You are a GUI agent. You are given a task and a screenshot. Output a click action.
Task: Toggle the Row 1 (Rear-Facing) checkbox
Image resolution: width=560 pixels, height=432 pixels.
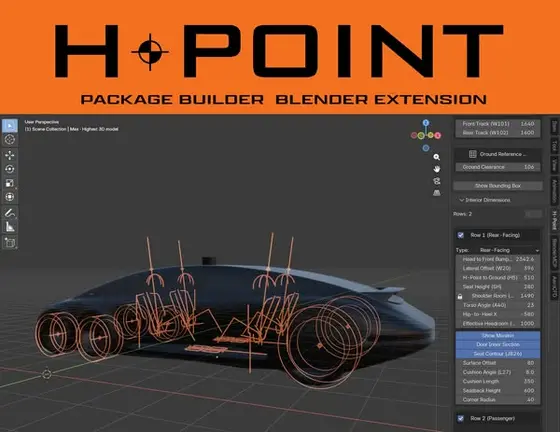pos(461,235)
